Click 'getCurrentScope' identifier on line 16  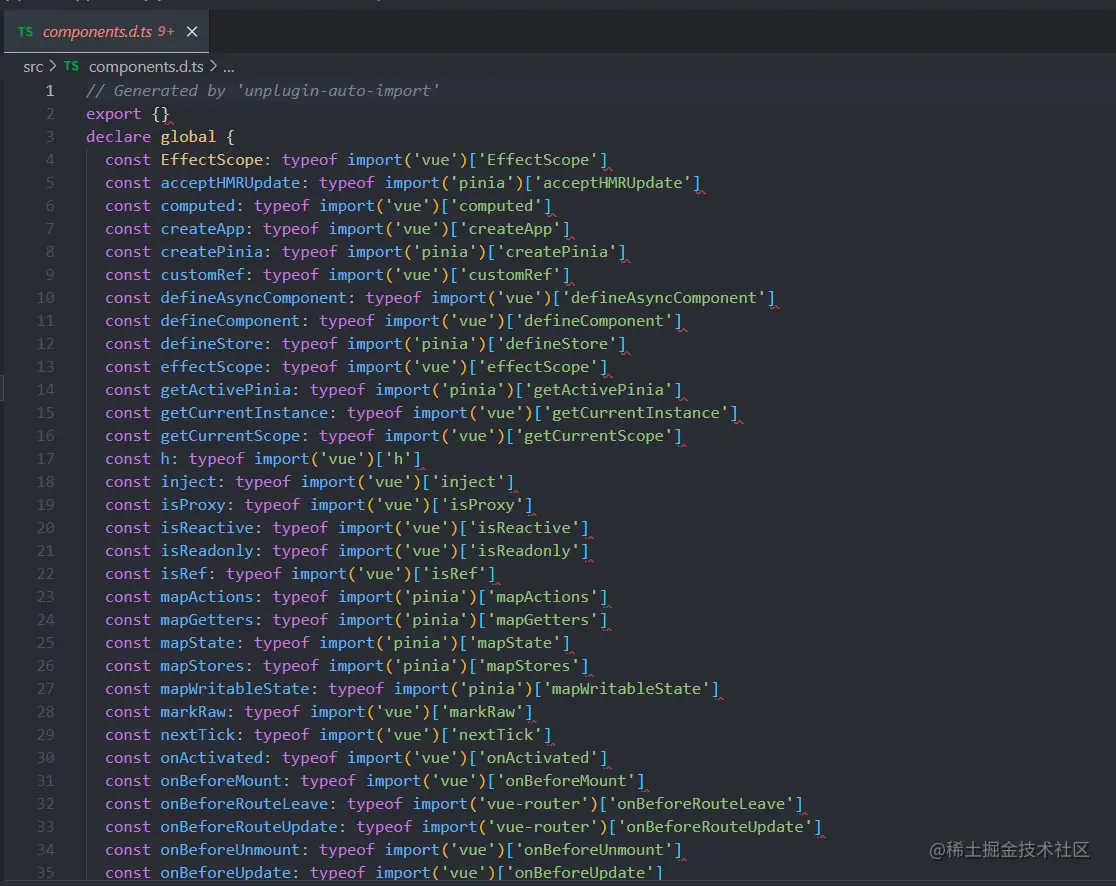pyautogui.click(x=230, y=436)
